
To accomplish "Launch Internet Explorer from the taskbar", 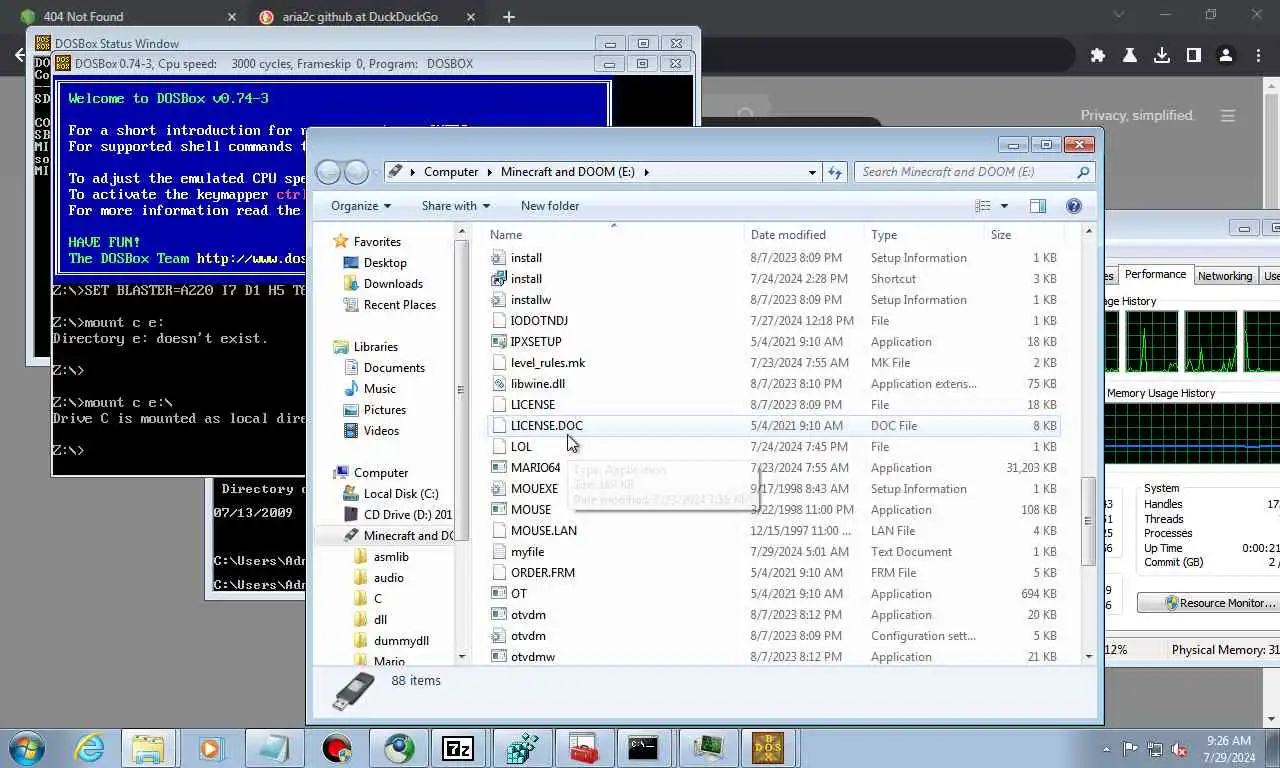I will [90, 748].
